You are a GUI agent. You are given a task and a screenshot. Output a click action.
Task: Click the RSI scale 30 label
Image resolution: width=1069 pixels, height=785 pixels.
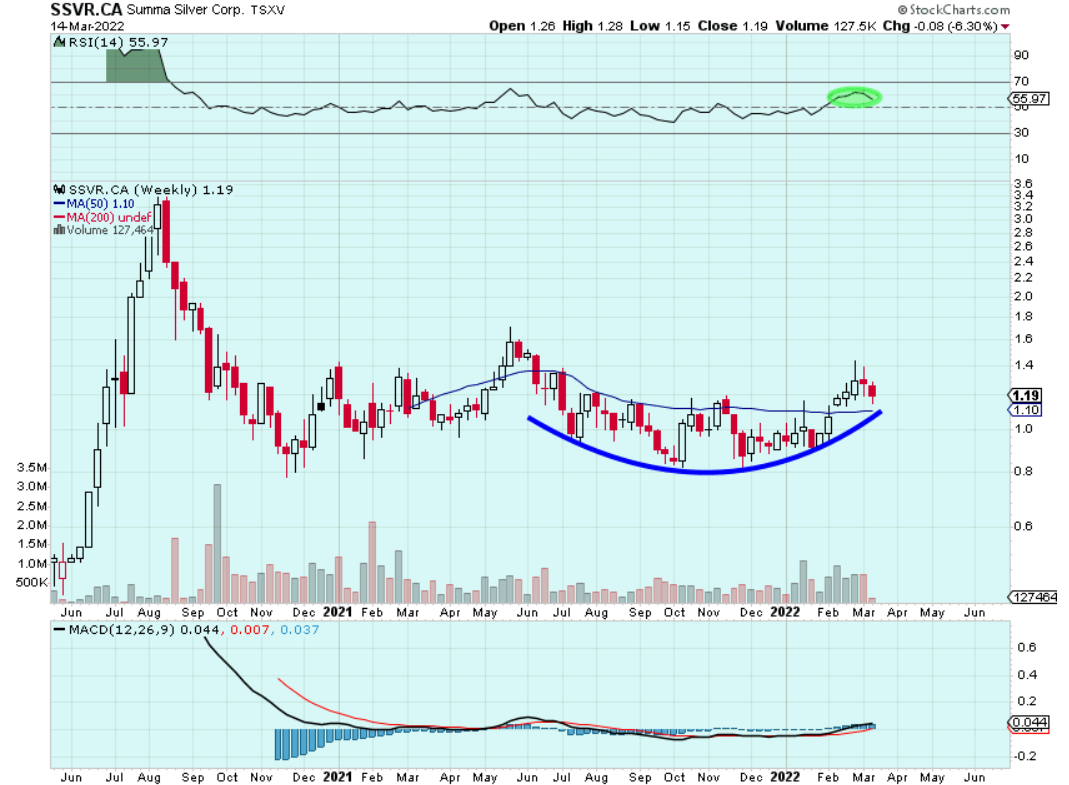point(1021,132)
